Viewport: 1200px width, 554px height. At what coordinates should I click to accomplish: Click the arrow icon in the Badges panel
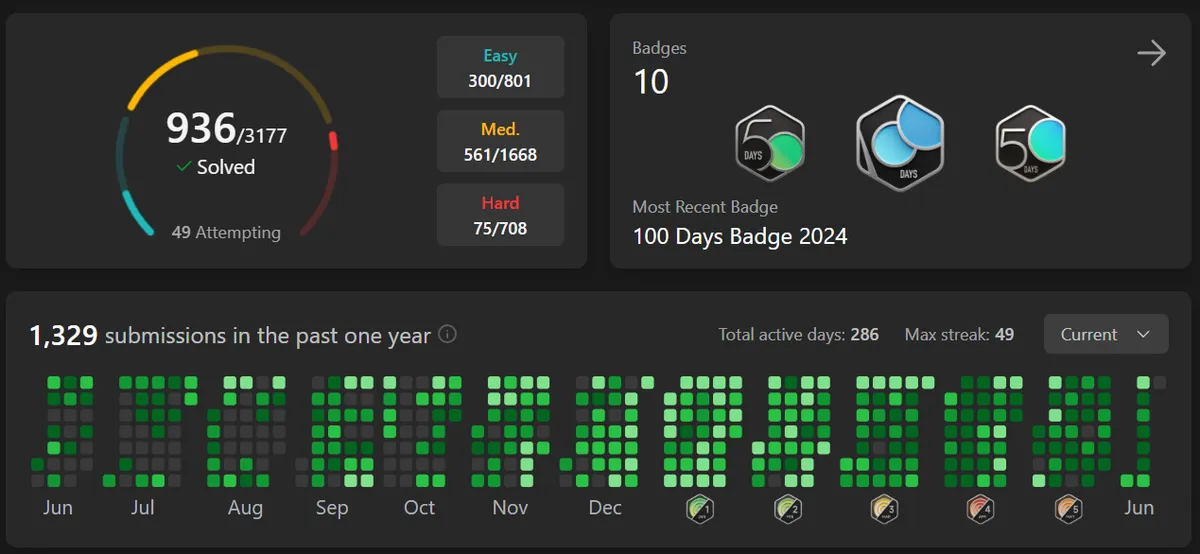point(1151,53)
